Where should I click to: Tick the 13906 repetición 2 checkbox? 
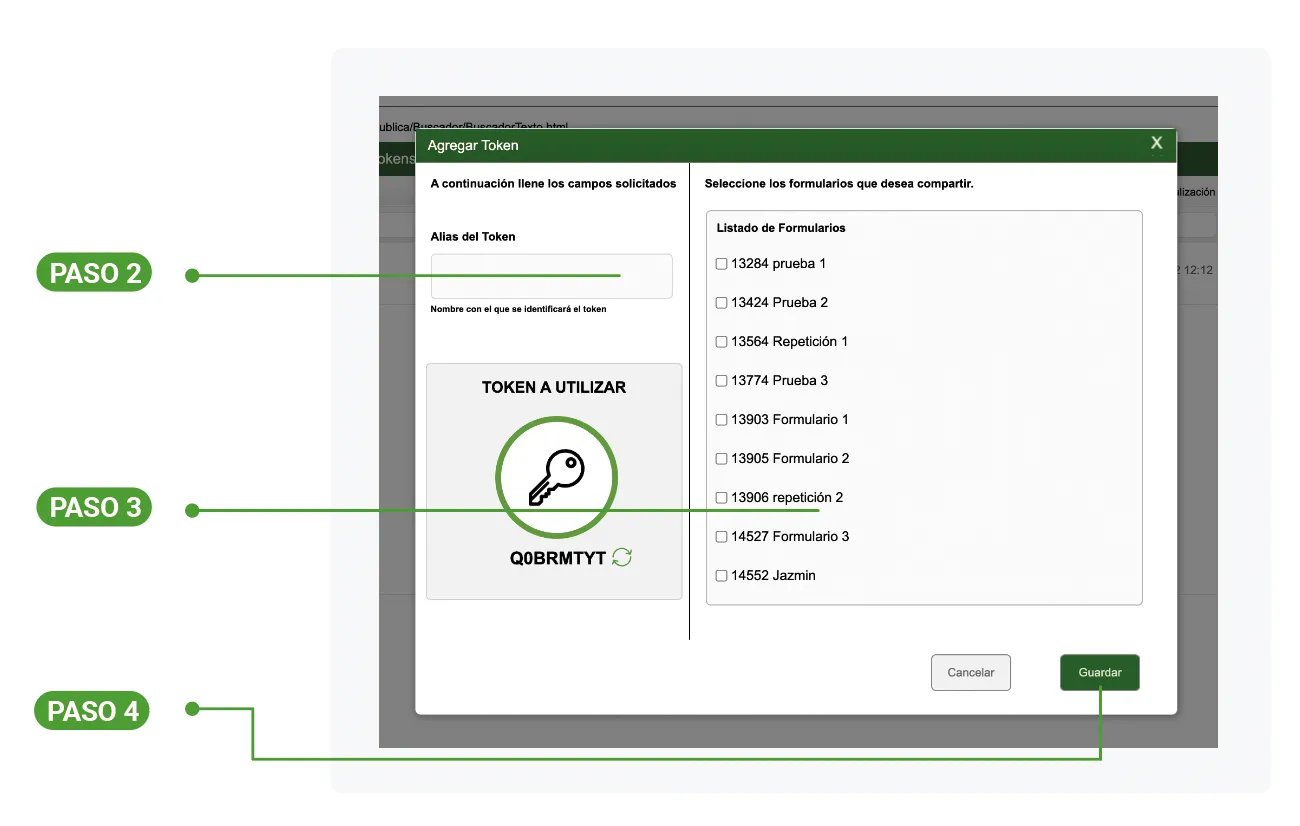(722, 498)
